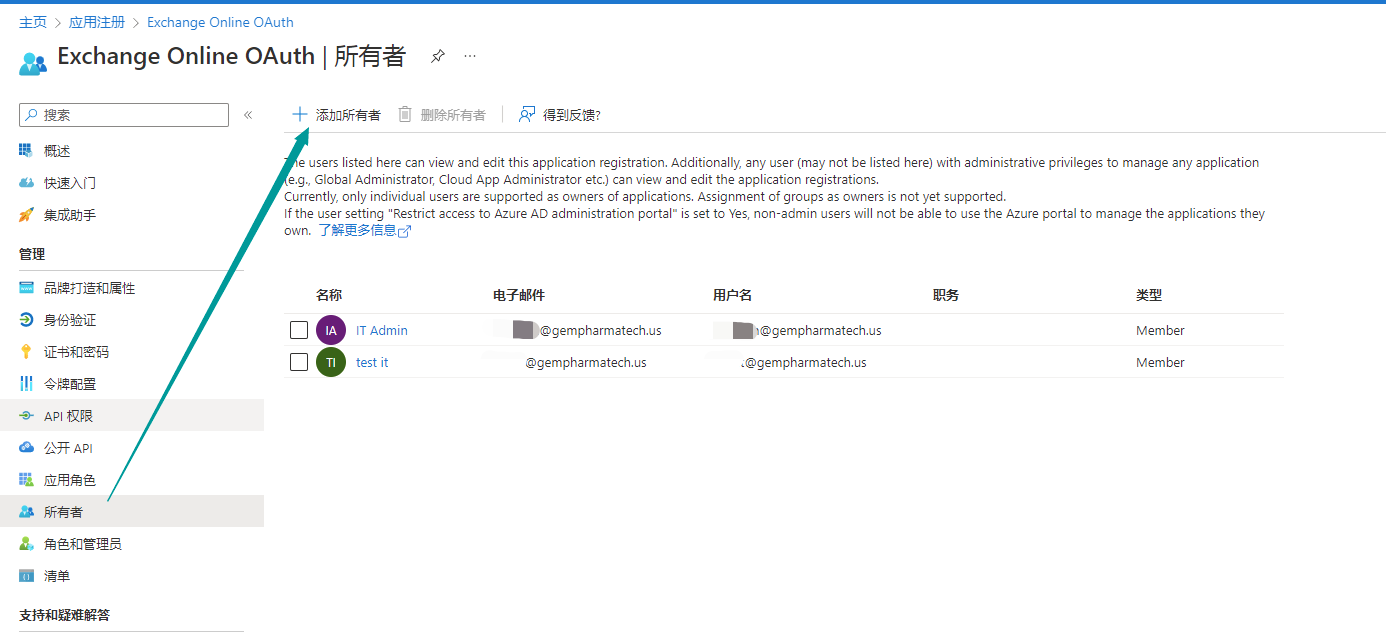Click the application icon left of page title
The image size is (1386, 638).
tap(33, 64)
